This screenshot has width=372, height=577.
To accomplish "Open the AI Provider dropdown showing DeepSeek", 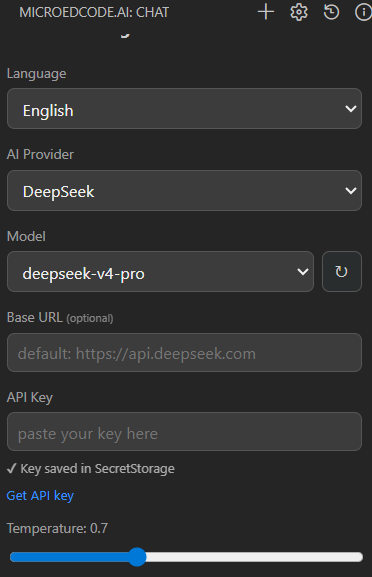I will pos(184,191).
